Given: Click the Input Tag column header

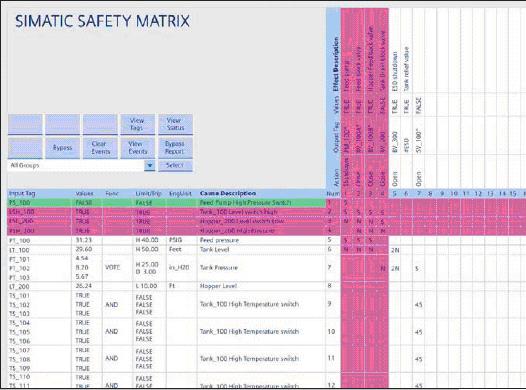Looking at the screenshot, I should tap(22, 193).
